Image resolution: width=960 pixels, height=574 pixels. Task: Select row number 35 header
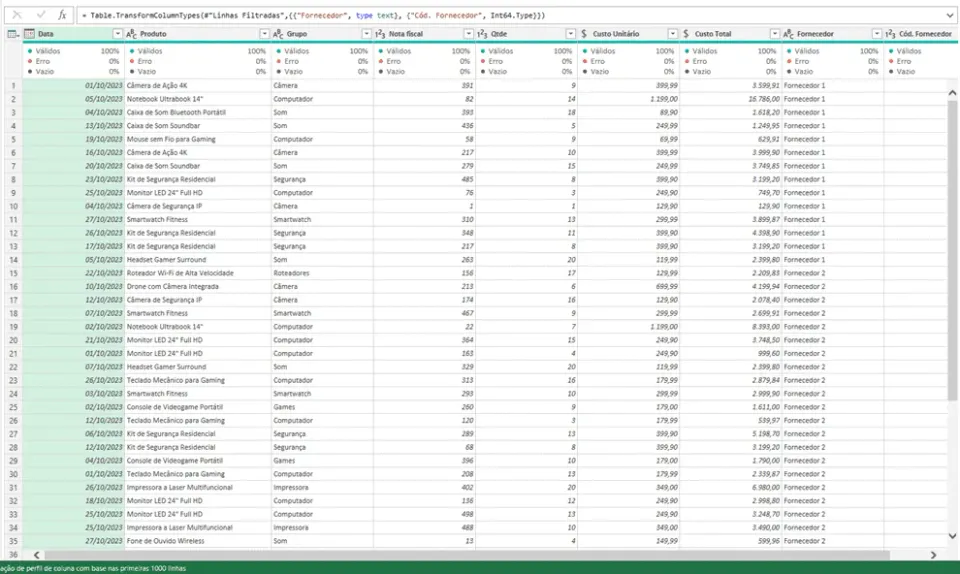(13, 541)
